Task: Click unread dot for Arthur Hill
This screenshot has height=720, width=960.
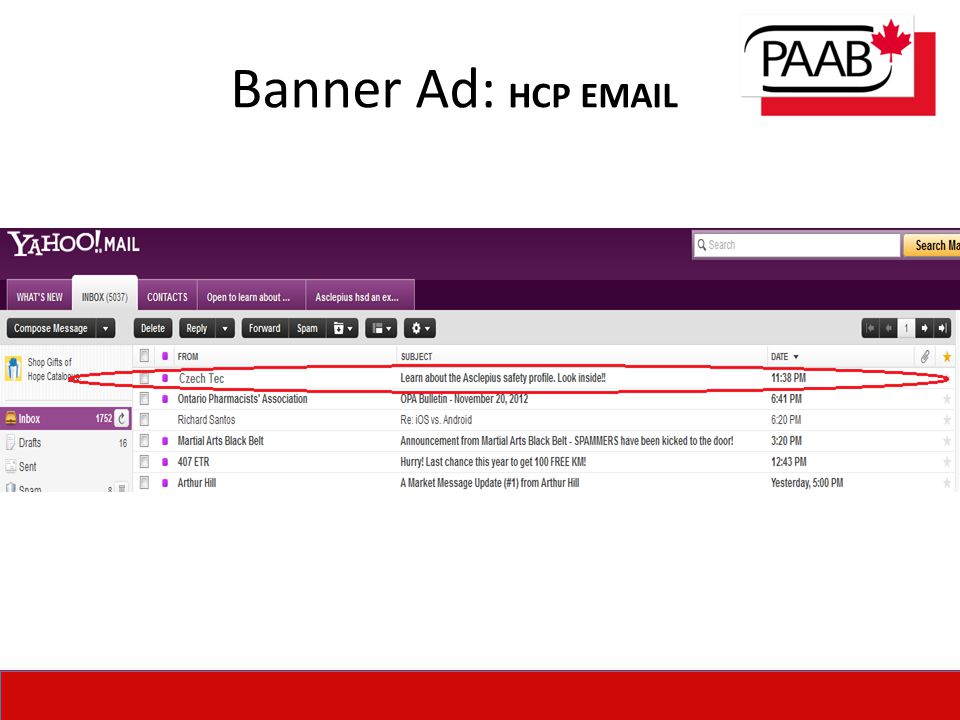Action: 165,483
